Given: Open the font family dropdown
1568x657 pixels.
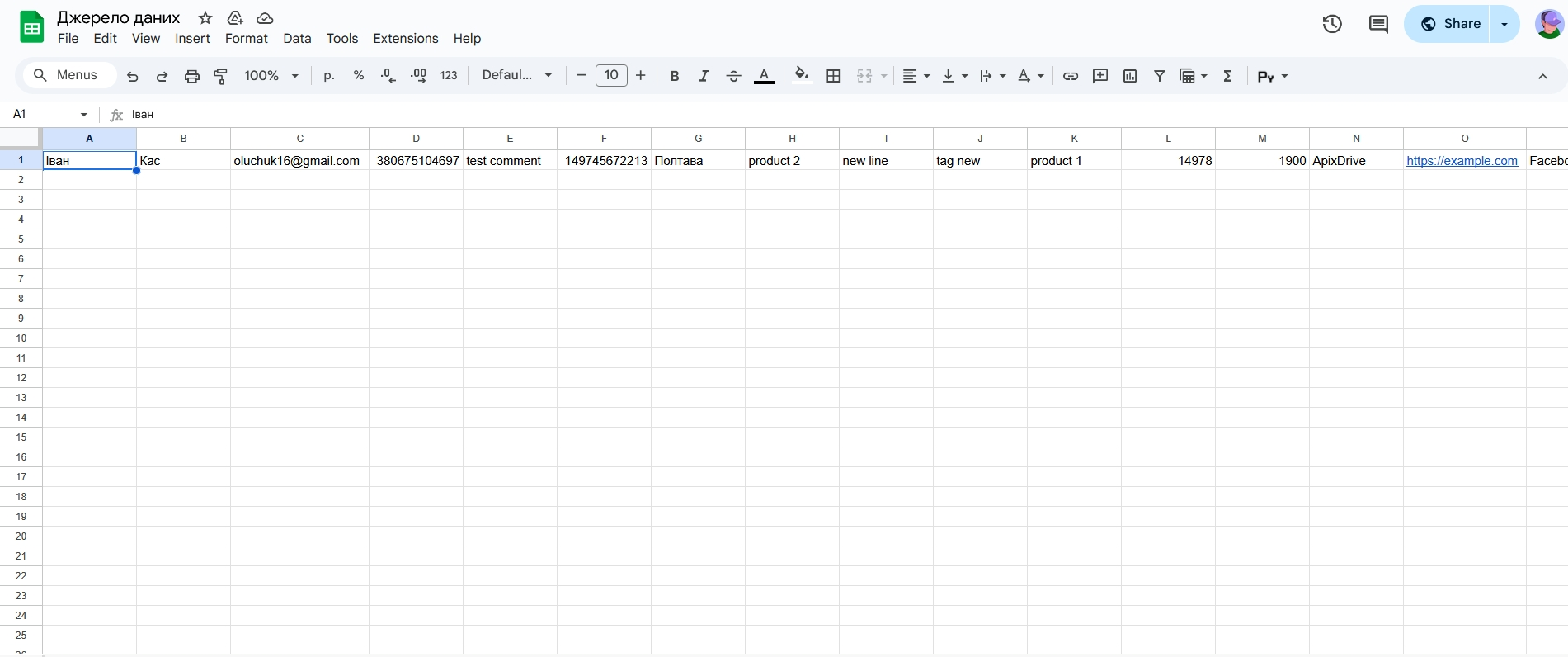Looking at the screenshot, I should pos(516,76).
